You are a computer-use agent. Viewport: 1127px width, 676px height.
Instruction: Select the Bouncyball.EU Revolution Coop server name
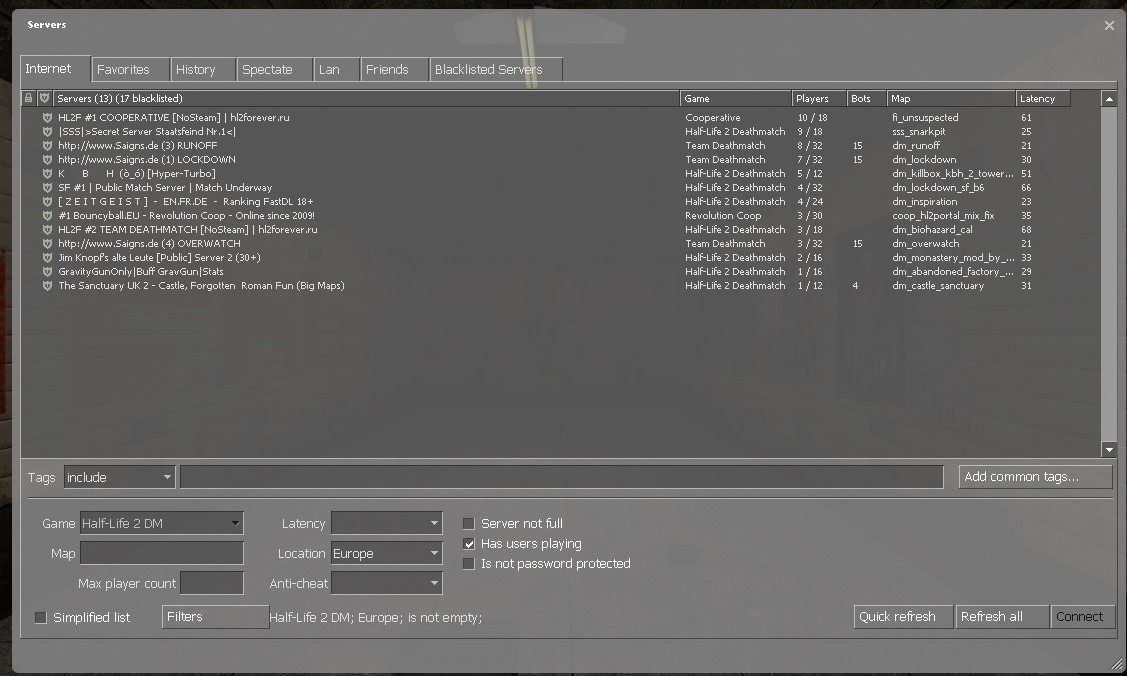(186, 216)
